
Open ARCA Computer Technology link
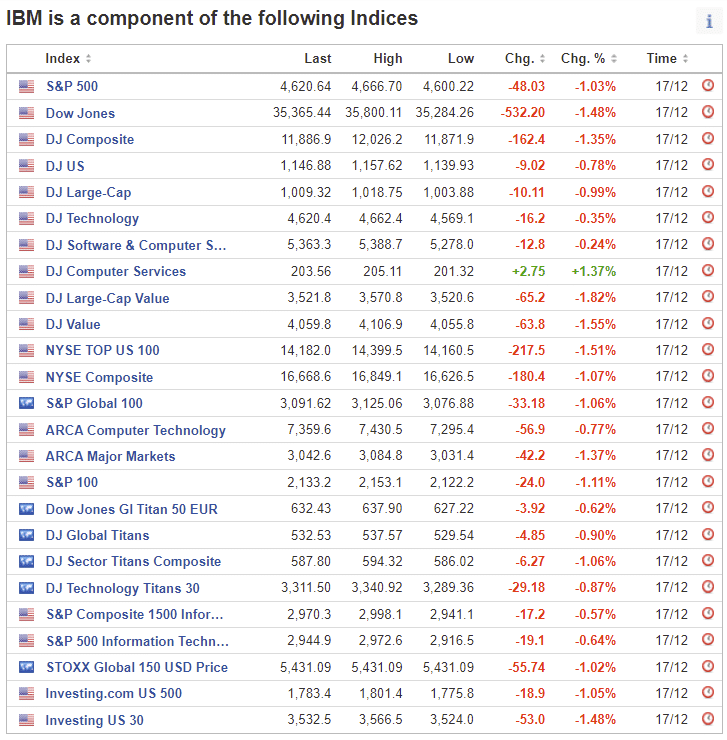[x=135, y=430]
